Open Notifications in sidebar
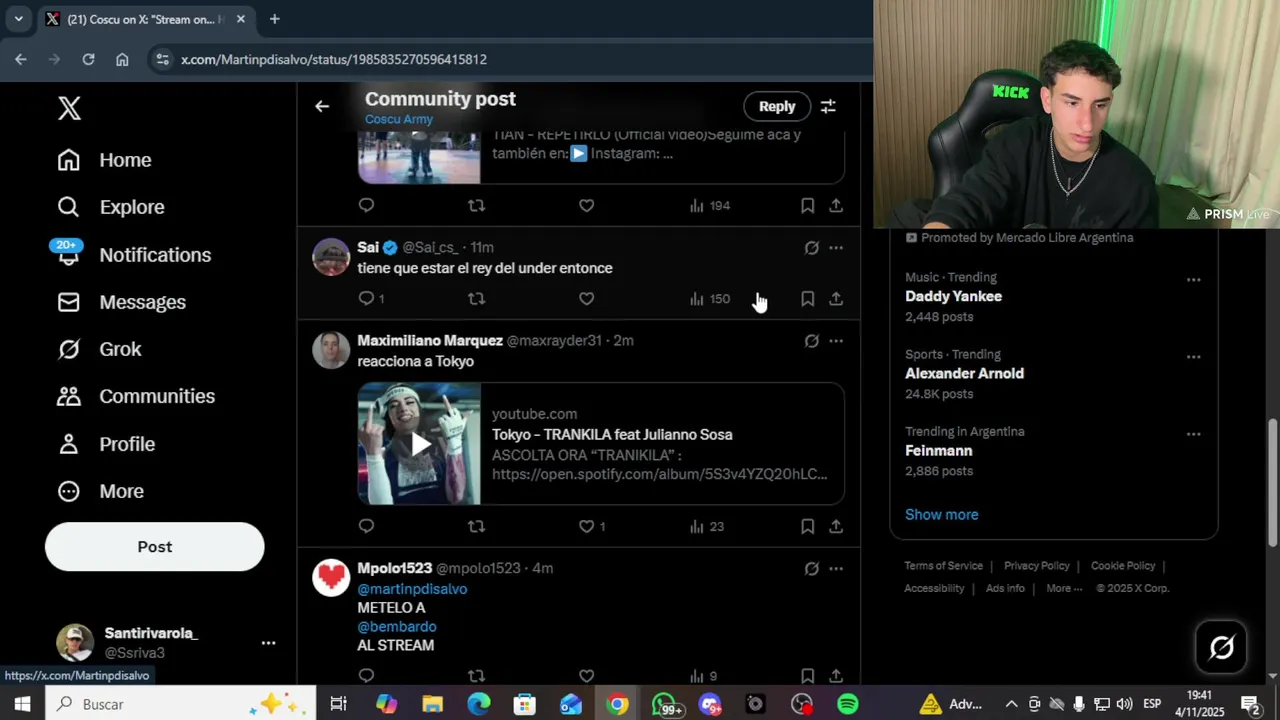Viewport: 1280px width, 720px height. (134, 255)
